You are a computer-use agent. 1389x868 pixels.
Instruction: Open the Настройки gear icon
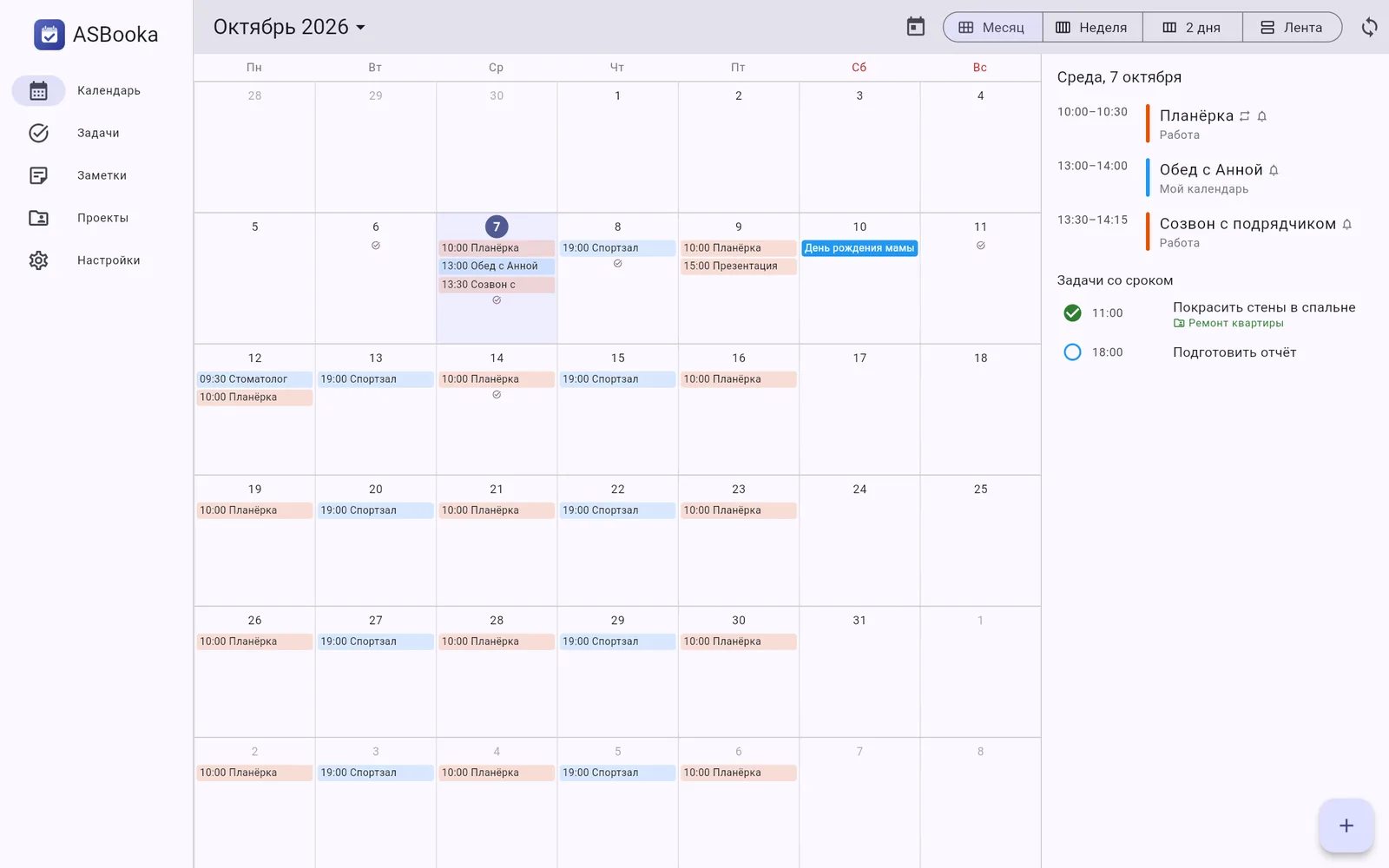(x=38, y=260)
